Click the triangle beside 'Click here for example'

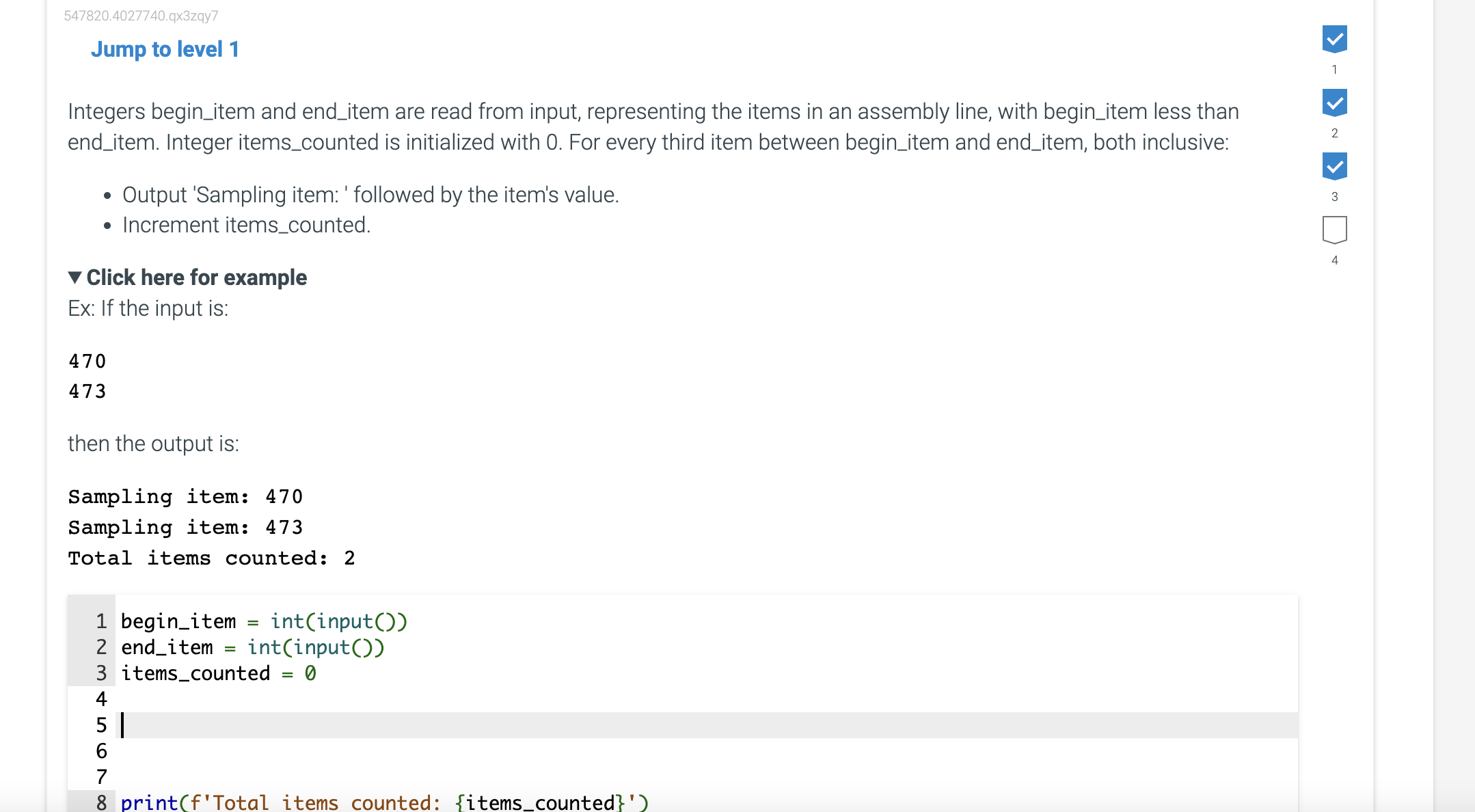(x=75, y=277)
